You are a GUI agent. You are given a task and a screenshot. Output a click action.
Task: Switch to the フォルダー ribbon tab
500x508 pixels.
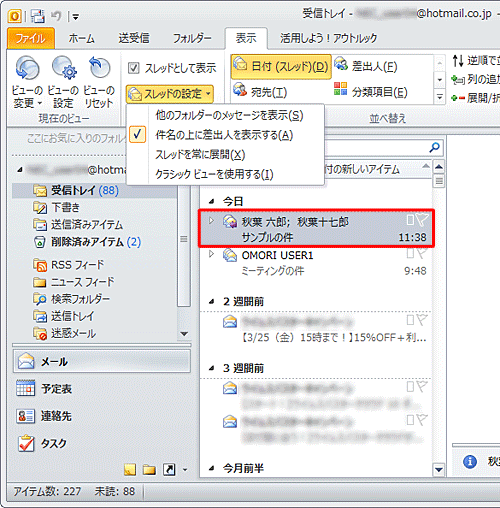(x=192, y=38)
